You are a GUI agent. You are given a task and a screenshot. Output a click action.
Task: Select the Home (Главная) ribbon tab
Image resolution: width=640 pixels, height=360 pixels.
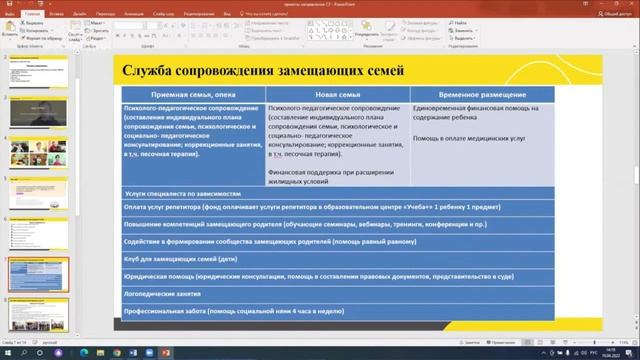click(32, 14)
